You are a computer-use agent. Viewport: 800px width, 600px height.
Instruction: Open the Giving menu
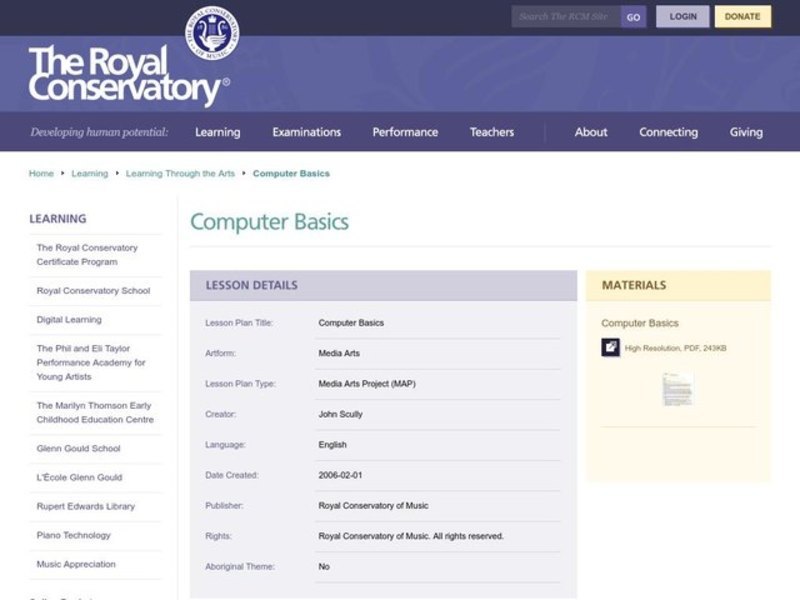(x=747, y=131)
